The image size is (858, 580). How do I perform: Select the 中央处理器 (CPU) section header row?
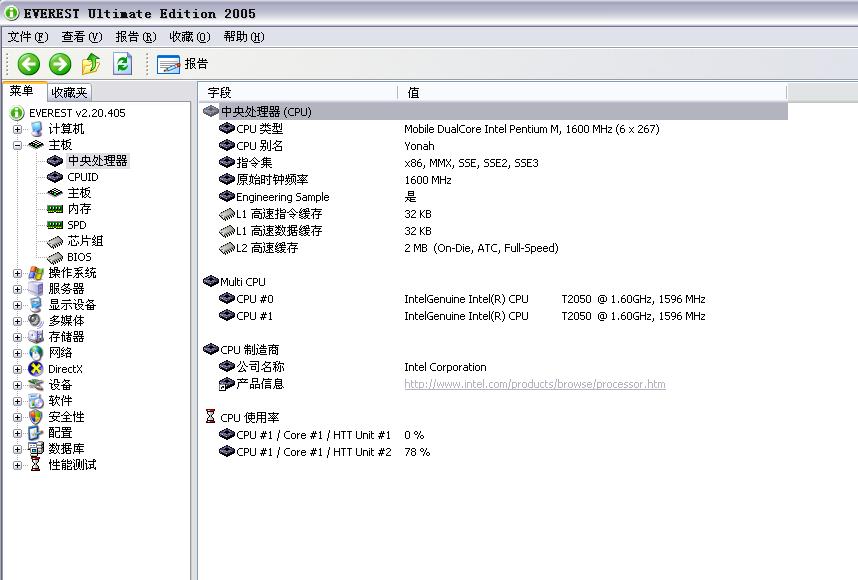495,112
